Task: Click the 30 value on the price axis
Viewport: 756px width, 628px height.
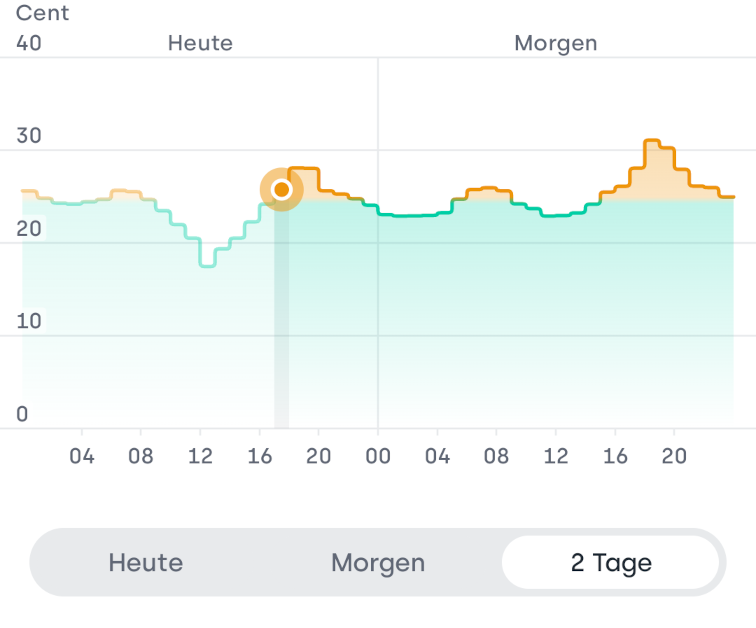Action: tap(29, 136)
